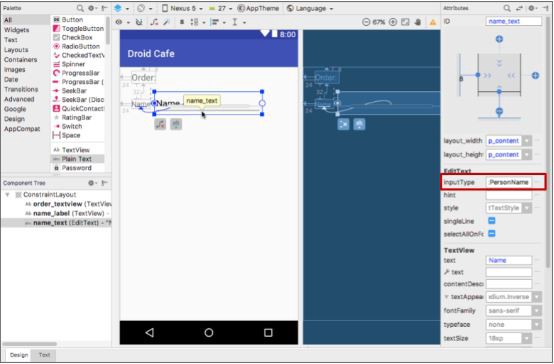Click the Android back navigation triangle
The height and width of the screenshot is (364, 554).
(x=150, y=332)
